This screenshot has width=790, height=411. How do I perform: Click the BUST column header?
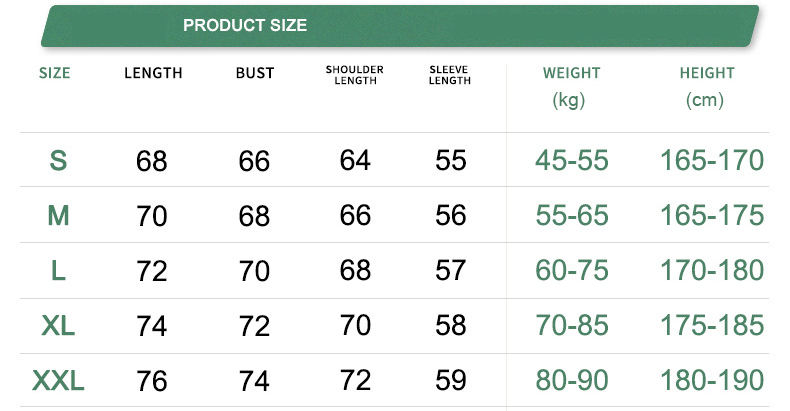click(255, 73)
